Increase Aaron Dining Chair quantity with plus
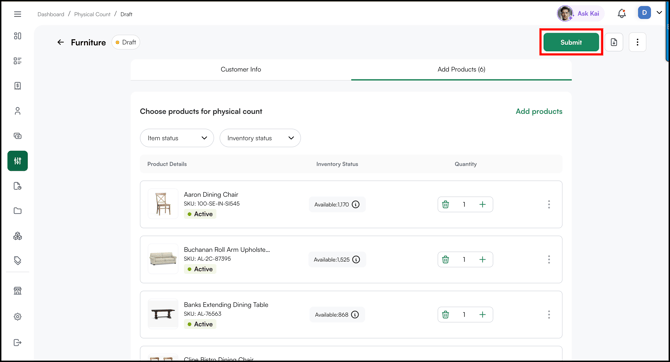The image size is (670, 362). [x=482, y=204]
